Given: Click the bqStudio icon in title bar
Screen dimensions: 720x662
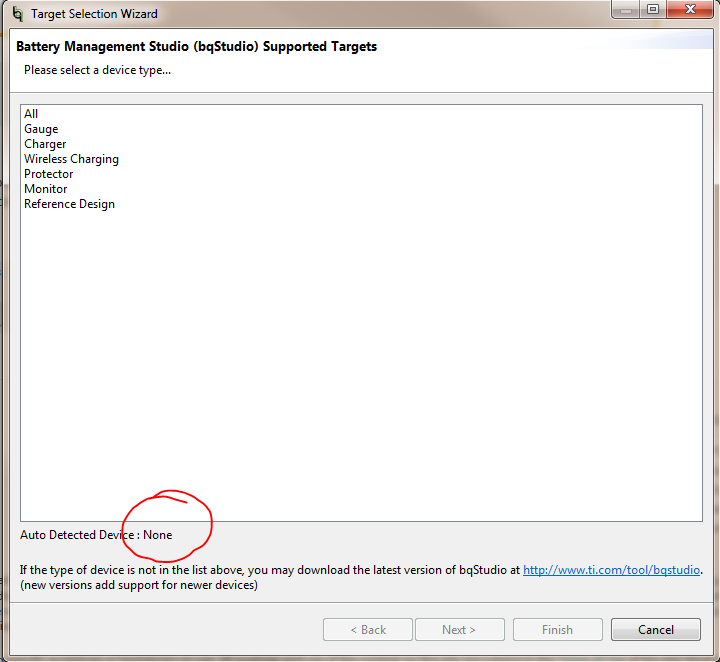Looking at the screenshot, I should [x=17, y=14].
